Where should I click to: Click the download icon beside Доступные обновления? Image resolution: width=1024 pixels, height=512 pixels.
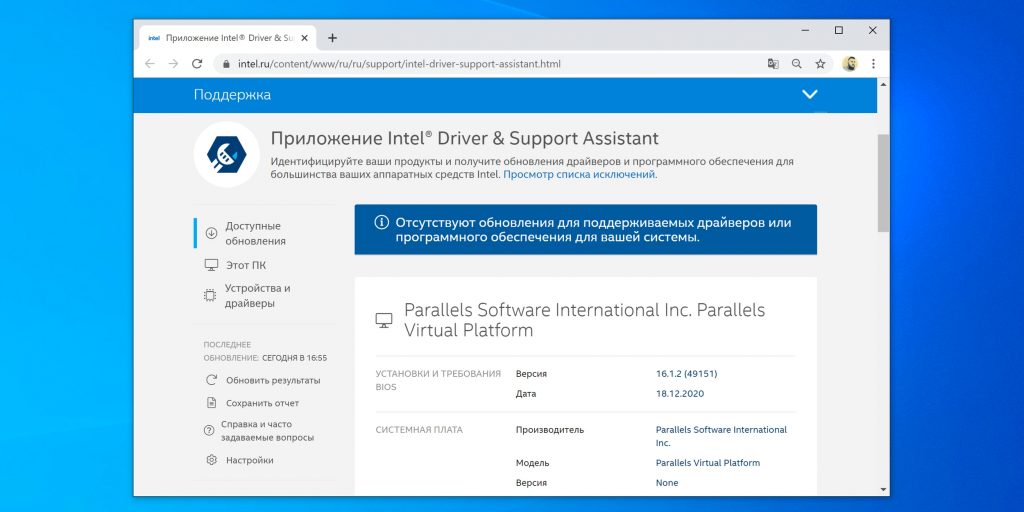tap(211, 233)
